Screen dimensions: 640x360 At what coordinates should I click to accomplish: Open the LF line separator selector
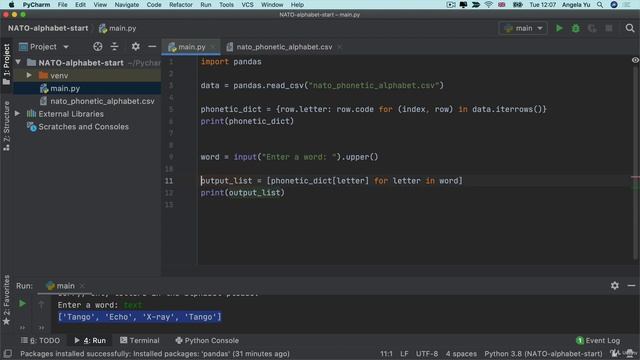point(404,353)
